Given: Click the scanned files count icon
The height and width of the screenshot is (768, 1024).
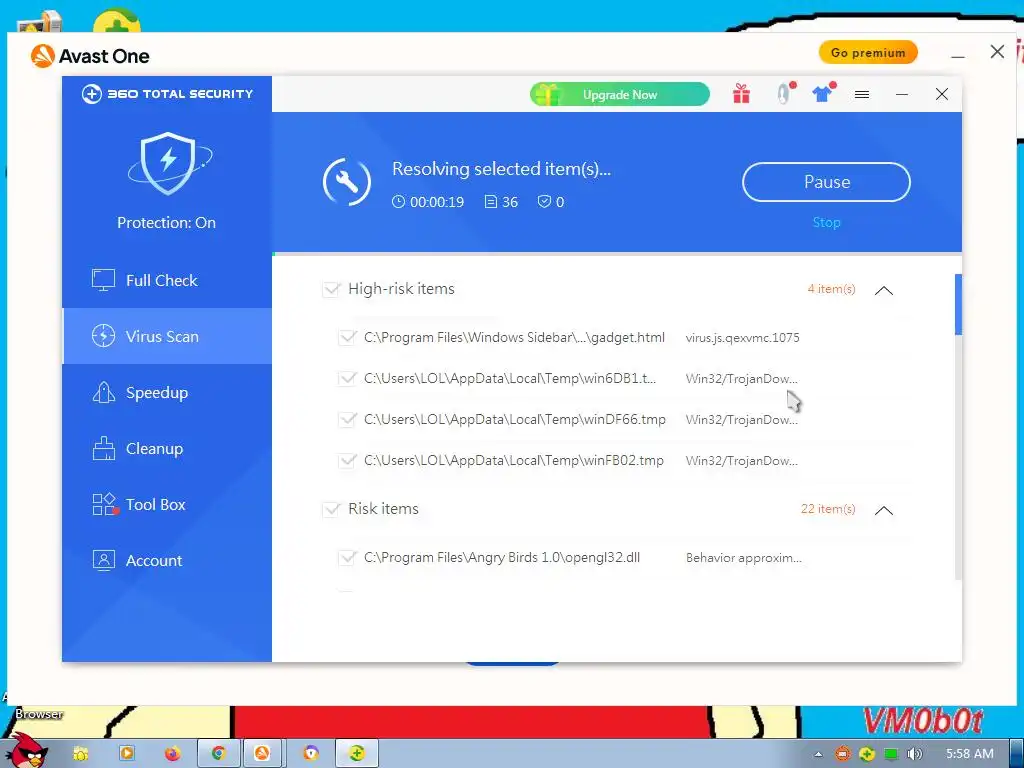Looking at the screenshot, I should pos(490,202).
